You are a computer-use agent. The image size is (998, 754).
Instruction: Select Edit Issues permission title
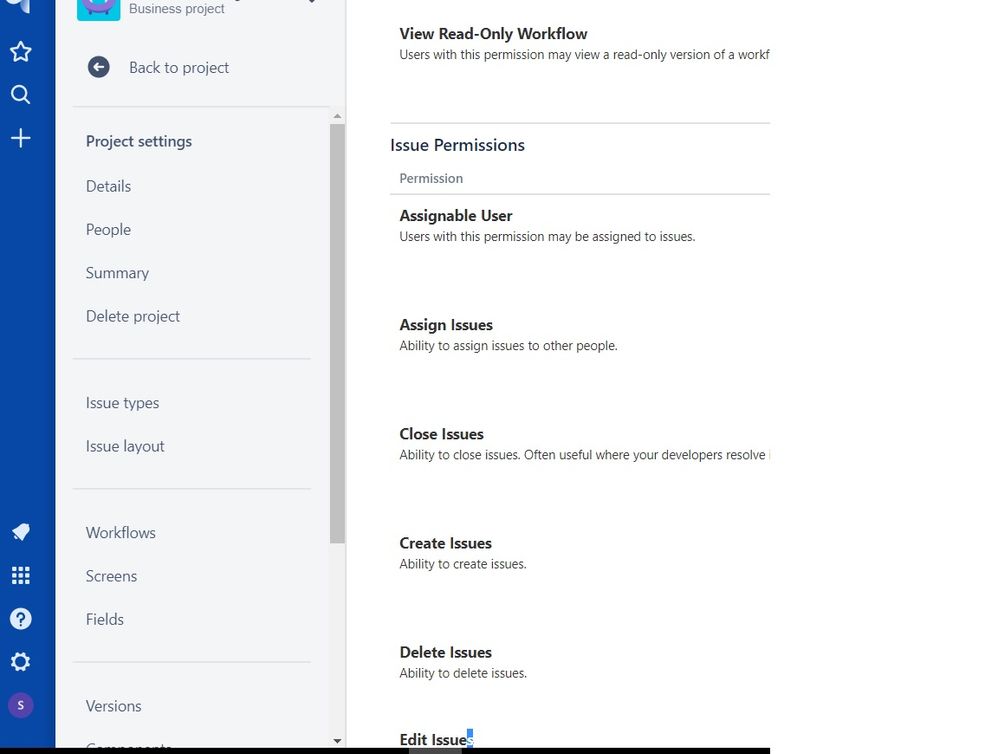click(x=436, y=739)
